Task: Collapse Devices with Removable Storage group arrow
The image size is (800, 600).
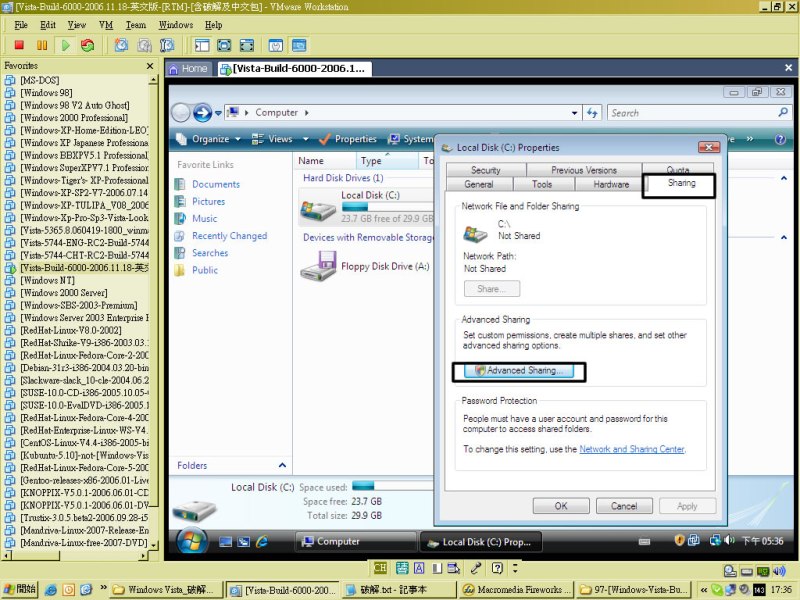Action: [784, 237]
